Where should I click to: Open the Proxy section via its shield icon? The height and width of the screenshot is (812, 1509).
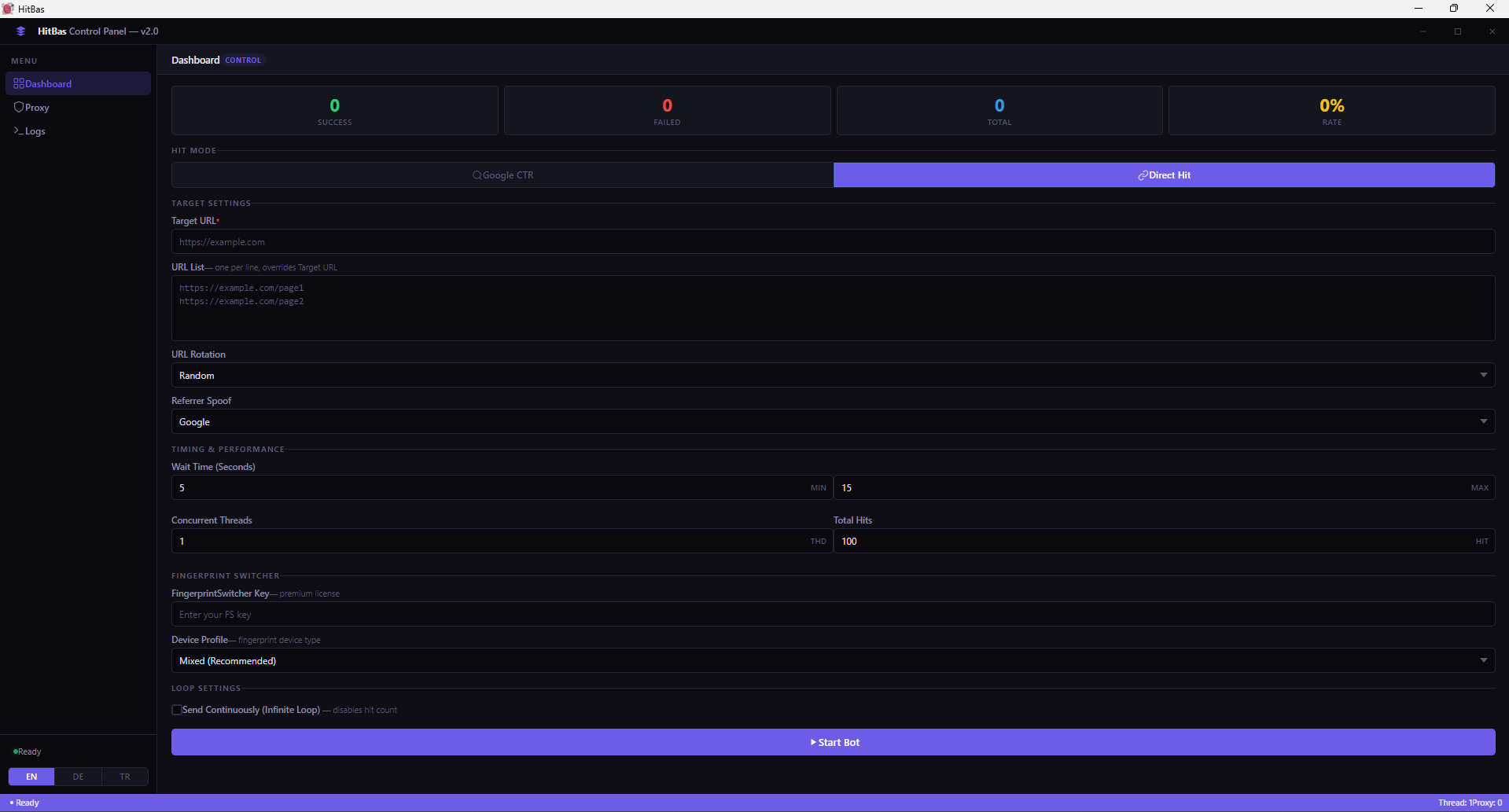coord(19,107)
